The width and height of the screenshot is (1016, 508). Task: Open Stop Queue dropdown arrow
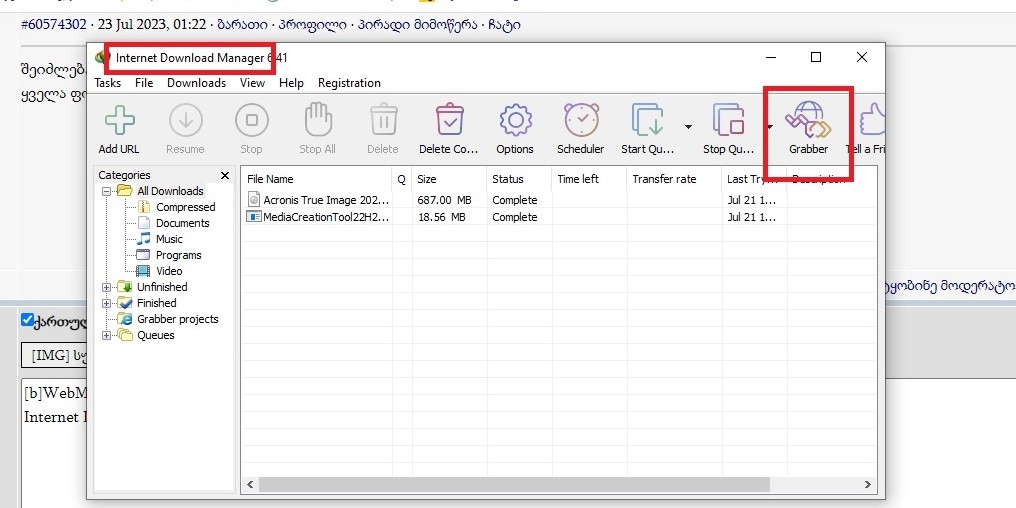point(770,127)
